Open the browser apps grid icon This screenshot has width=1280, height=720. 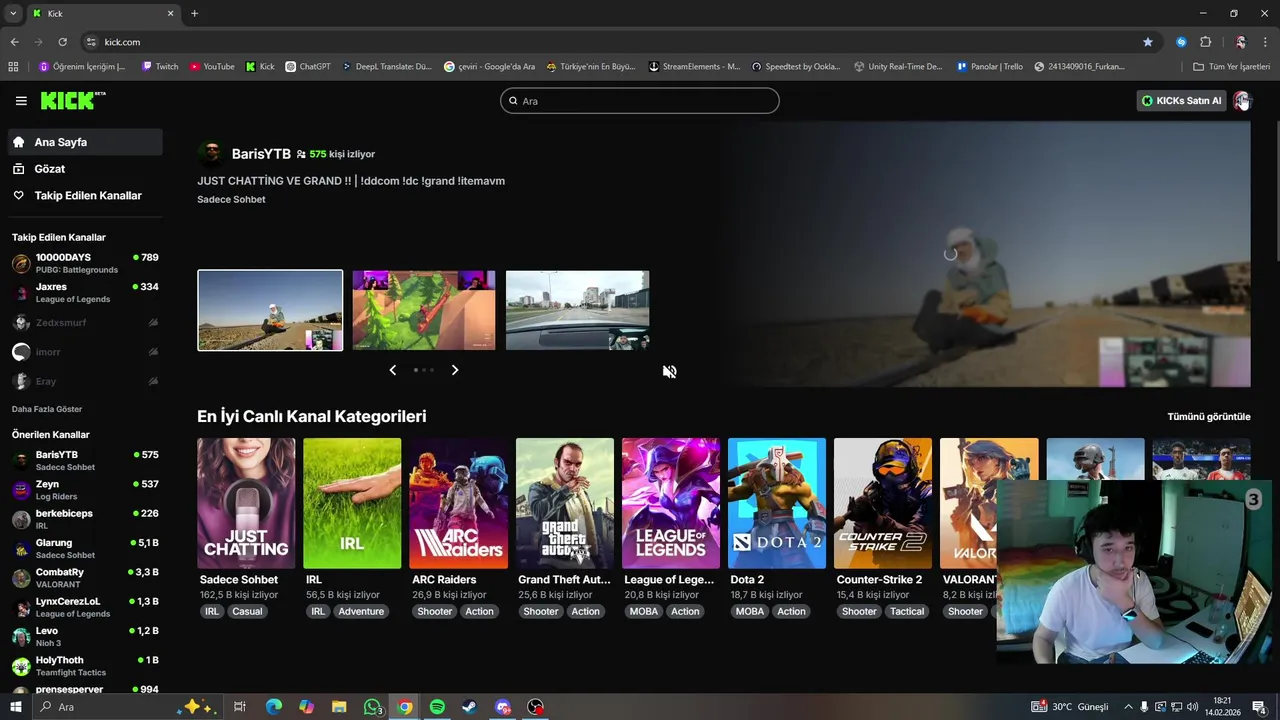[x=13, y=67]
